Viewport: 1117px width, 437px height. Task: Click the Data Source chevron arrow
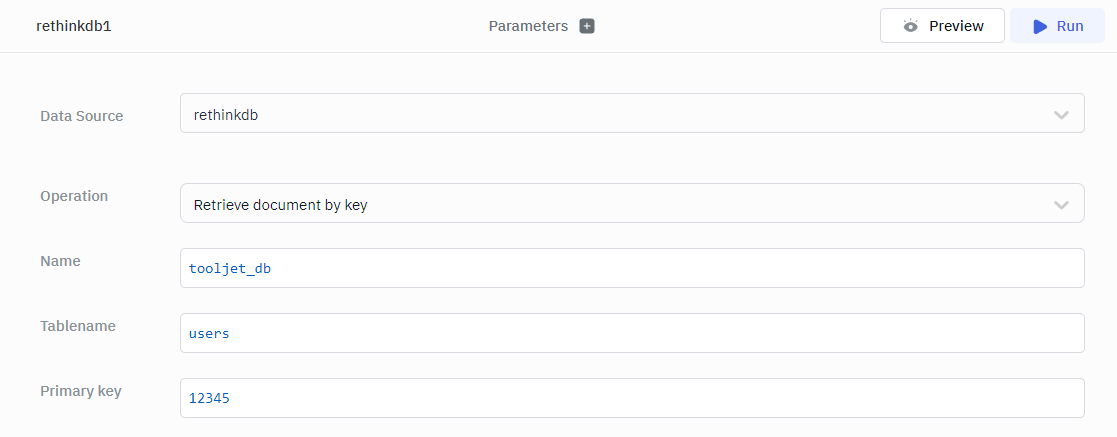click(1061, 115)
